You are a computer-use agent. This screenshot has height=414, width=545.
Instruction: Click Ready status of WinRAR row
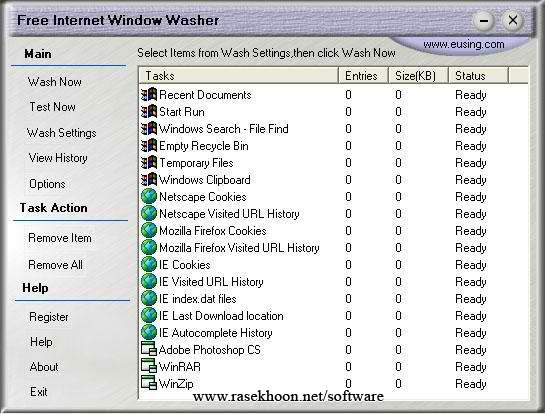point(471,367)
